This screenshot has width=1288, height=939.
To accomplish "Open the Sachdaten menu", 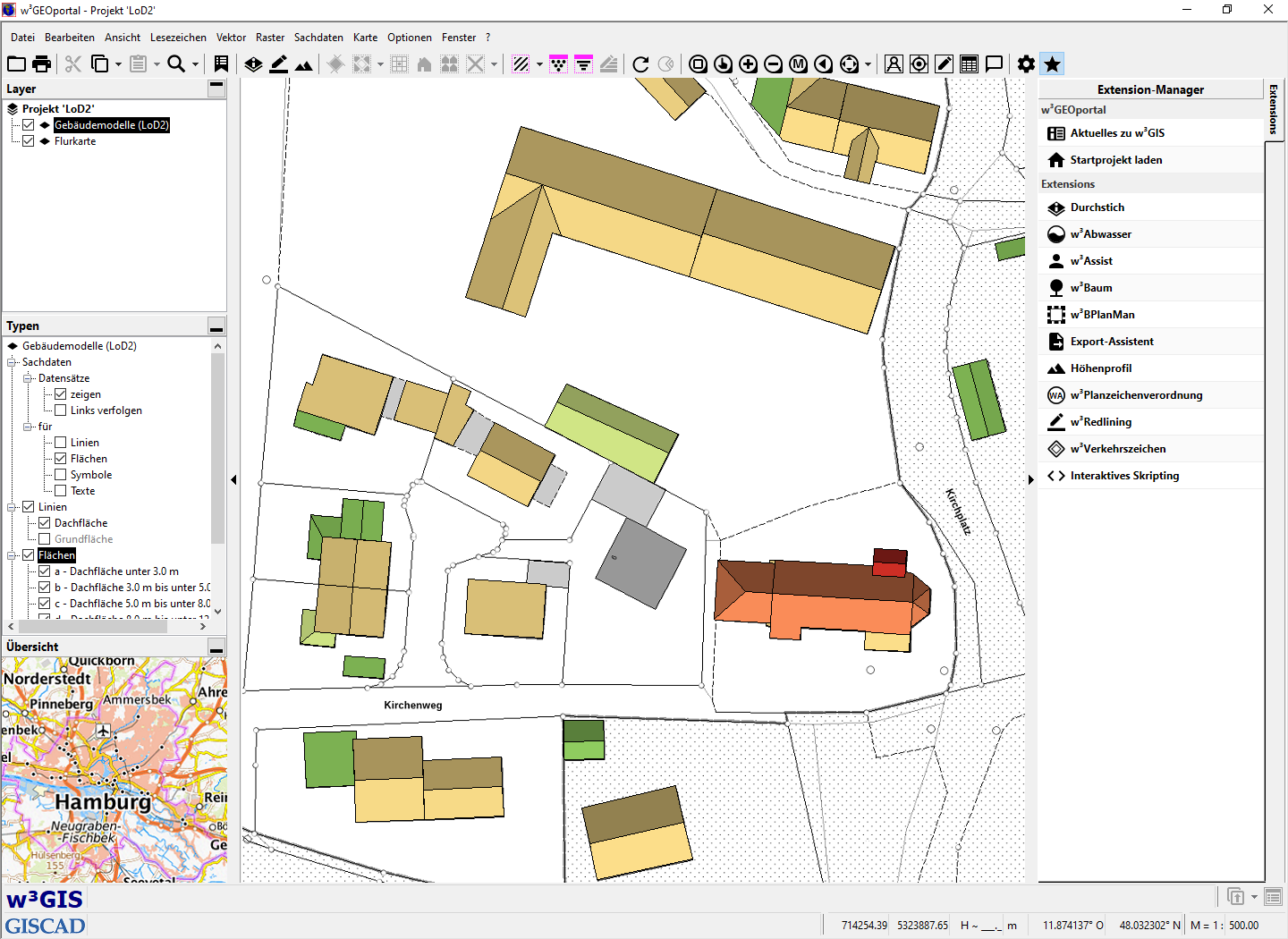I will [318, 38].
